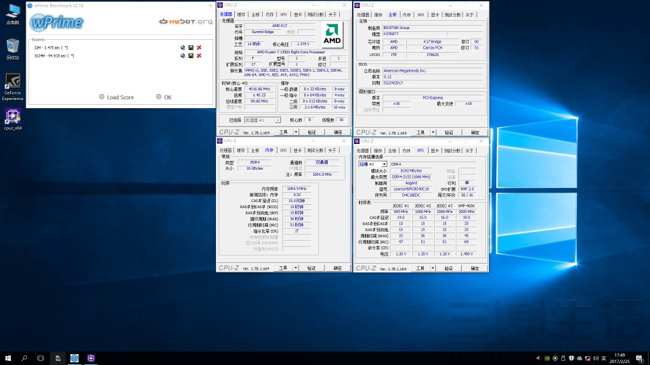Click 确定 button in CPU-Z mainboard window

[475, 132]
